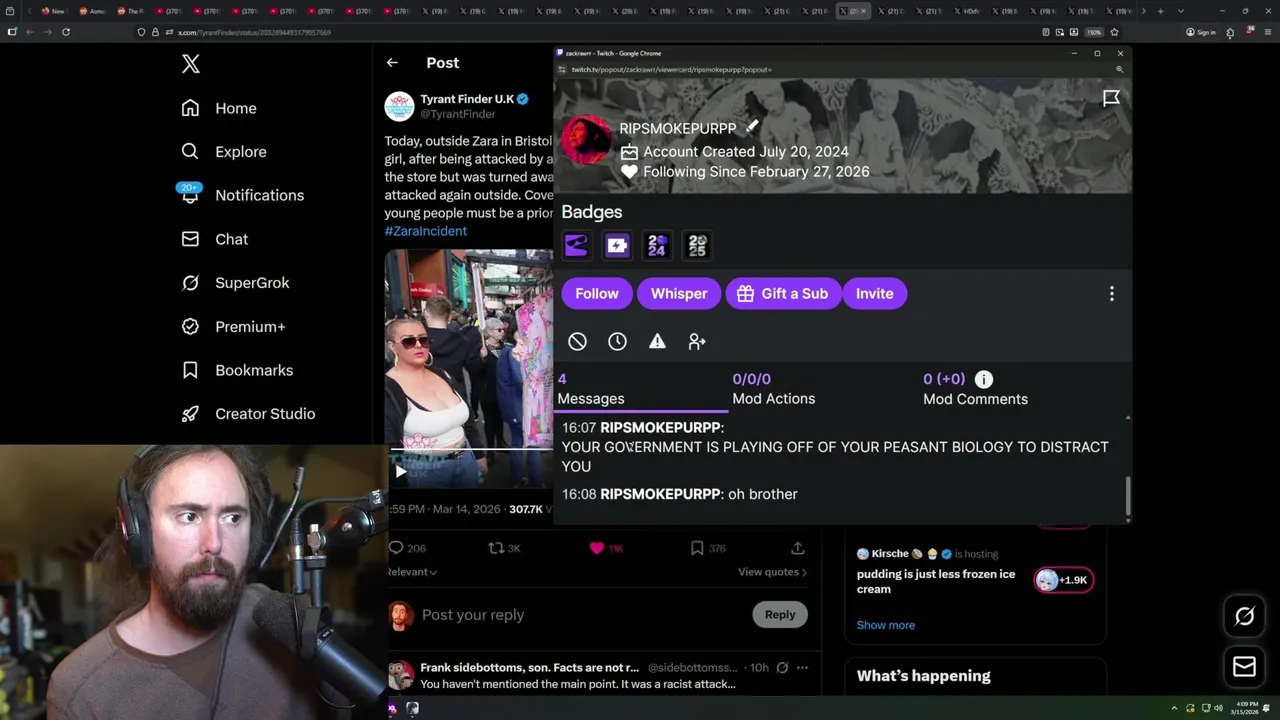
Task: Open the Bookmarks icon in the sidebar
Action: coord(190,370)
